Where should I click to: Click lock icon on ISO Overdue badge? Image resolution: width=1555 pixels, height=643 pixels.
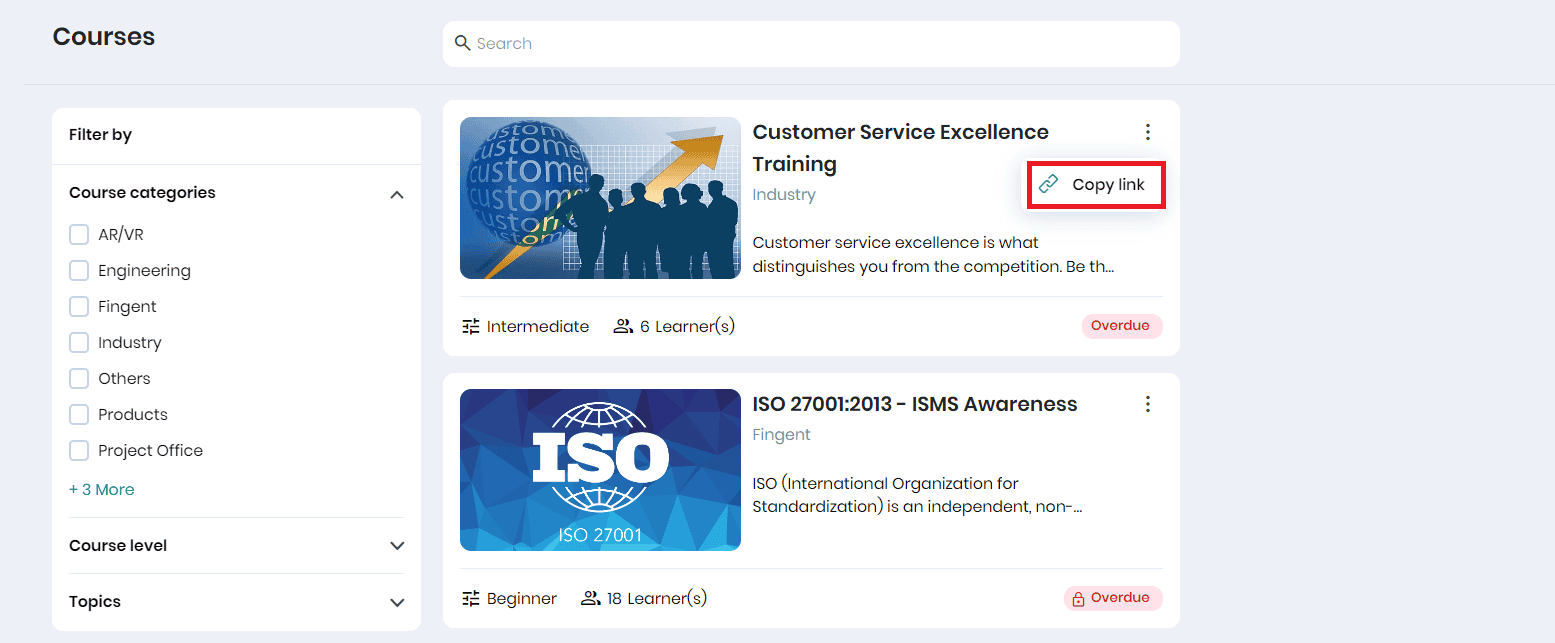tap(1078, 599)
